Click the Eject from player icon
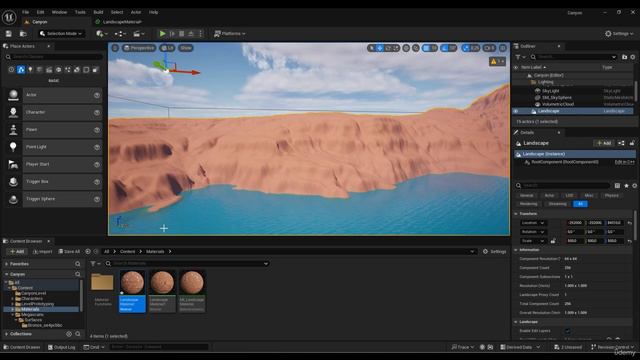This screenshot has height=360, width=640. 191,34
